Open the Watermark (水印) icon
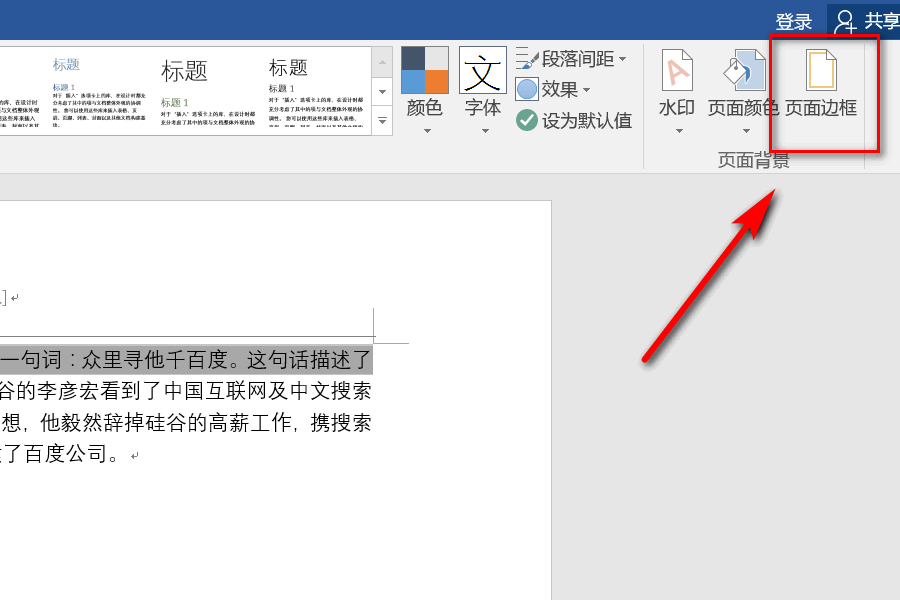This screenshot has height=600, width=900. click(x=677, y=71)
